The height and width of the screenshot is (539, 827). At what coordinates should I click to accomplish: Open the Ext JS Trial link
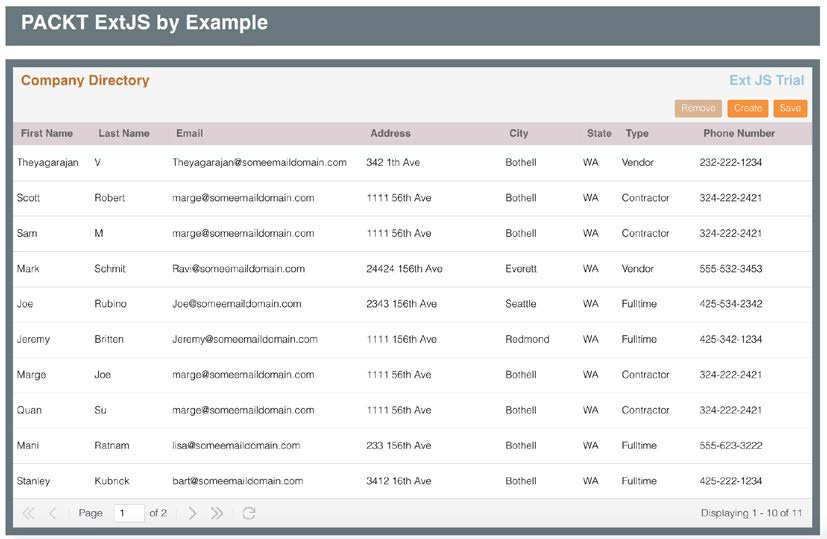(x=766, y=80)
